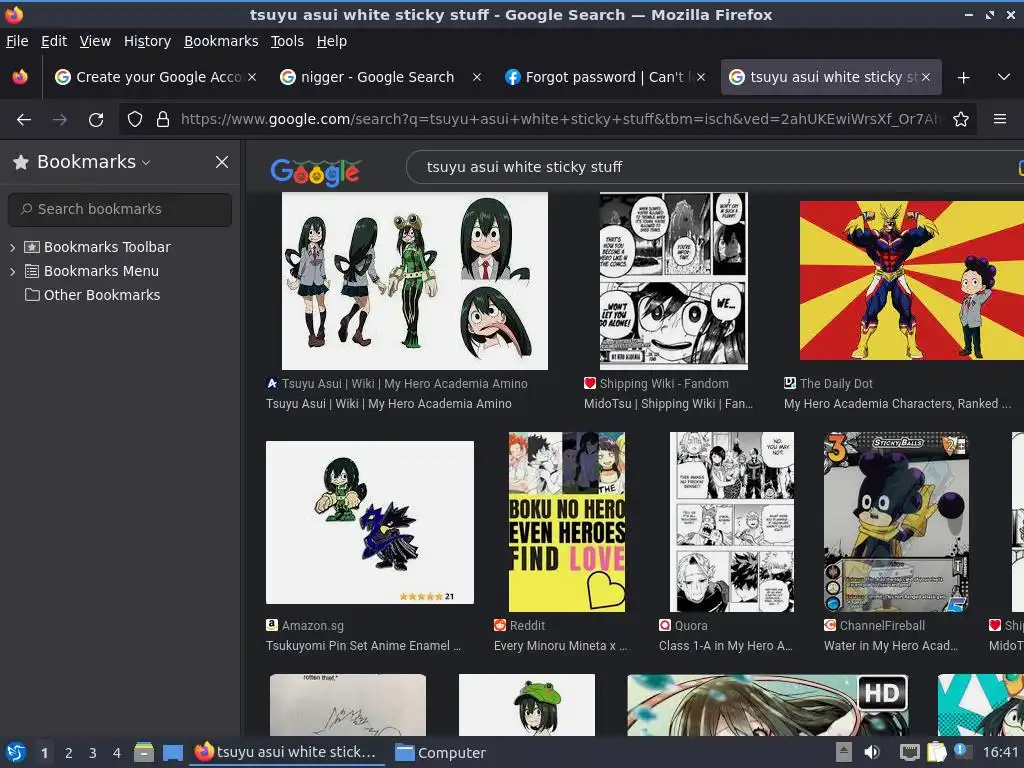Click the List all tabs chevron
Image resolution: width=1024 pixels, height=768 pixels.
point(1004,77)
